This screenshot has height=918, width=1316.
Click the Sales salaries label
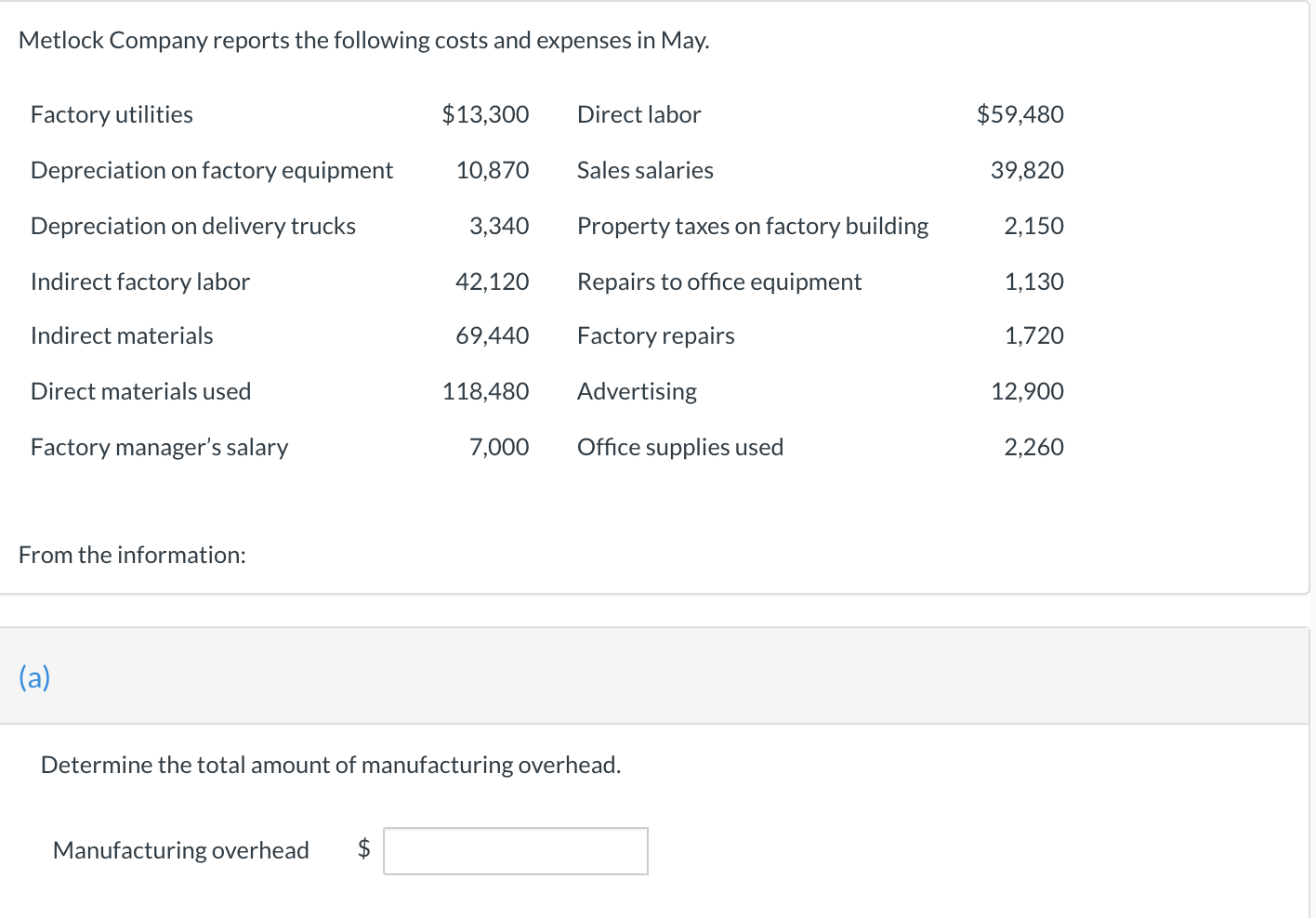pyautogui.click(x=645, y=170)
